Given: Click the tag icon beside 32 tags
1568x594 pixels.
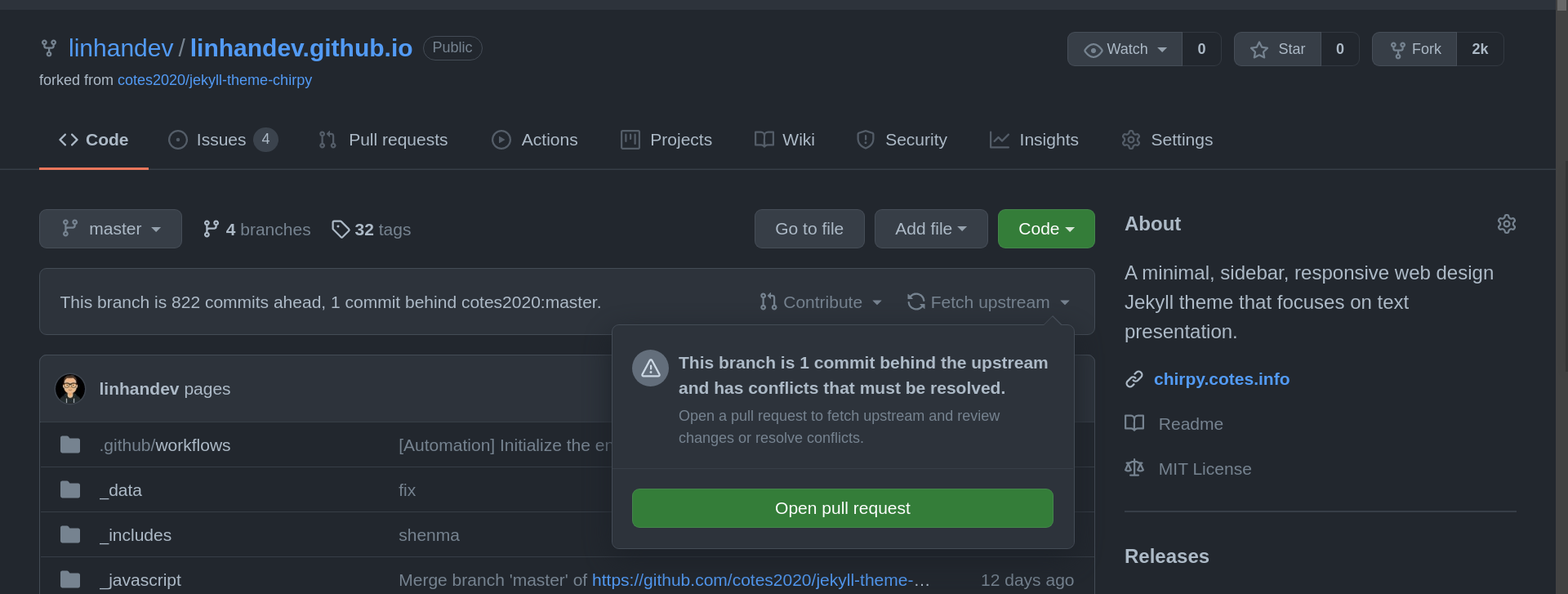Looking at the screenshot, I should coord(341,230).
